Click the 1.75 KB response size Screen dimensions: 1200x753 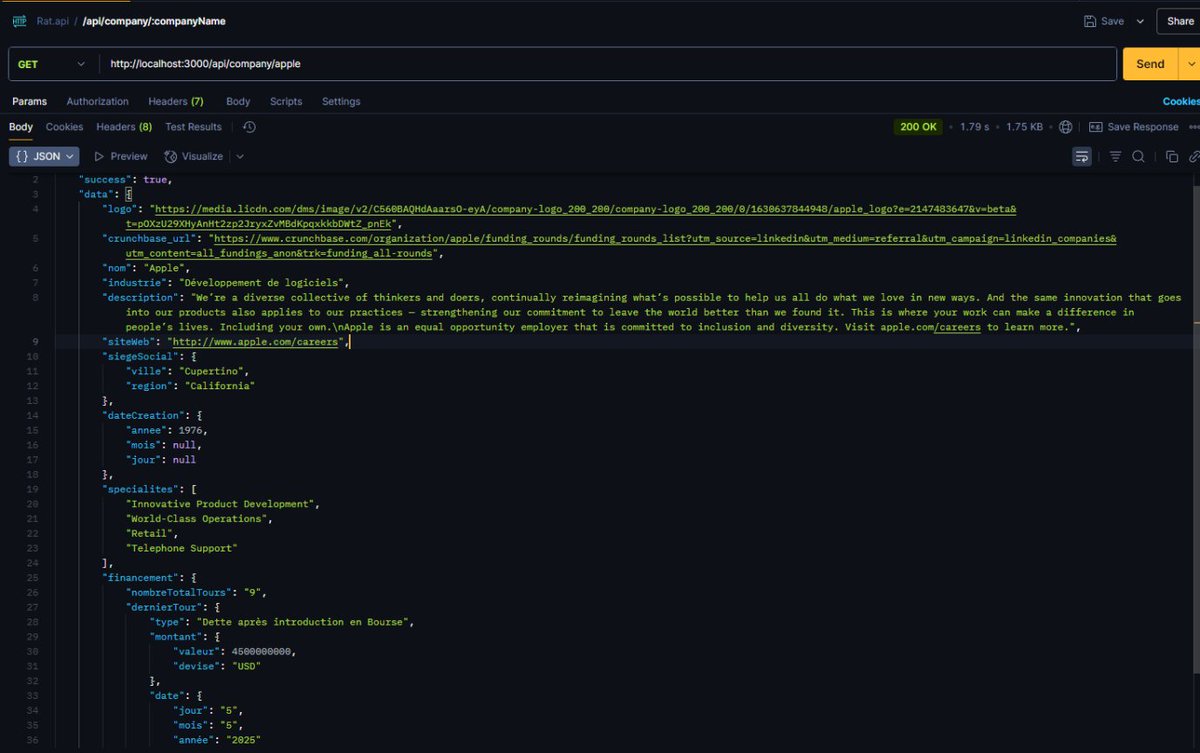click(1024, 127)
